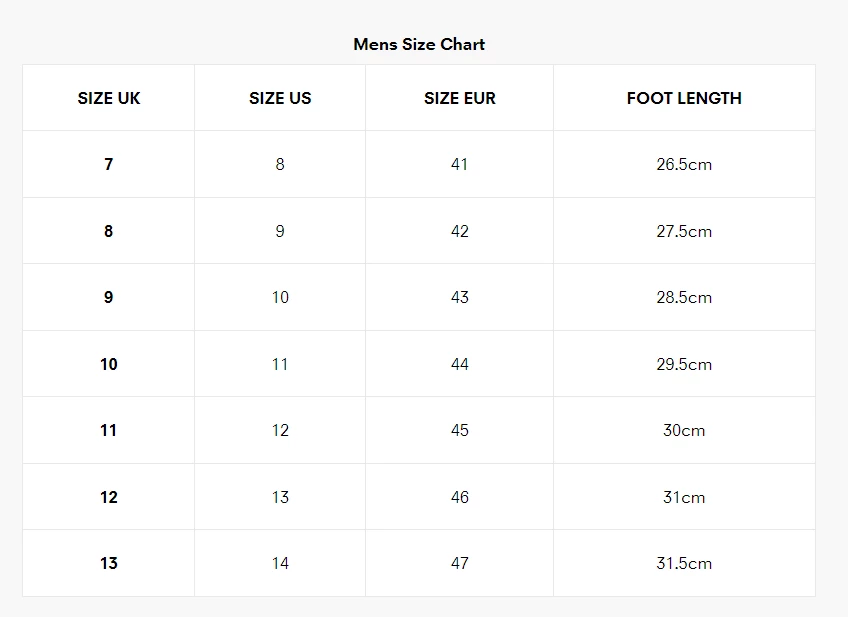Select the 30cm foot length cell

point(684,430)
